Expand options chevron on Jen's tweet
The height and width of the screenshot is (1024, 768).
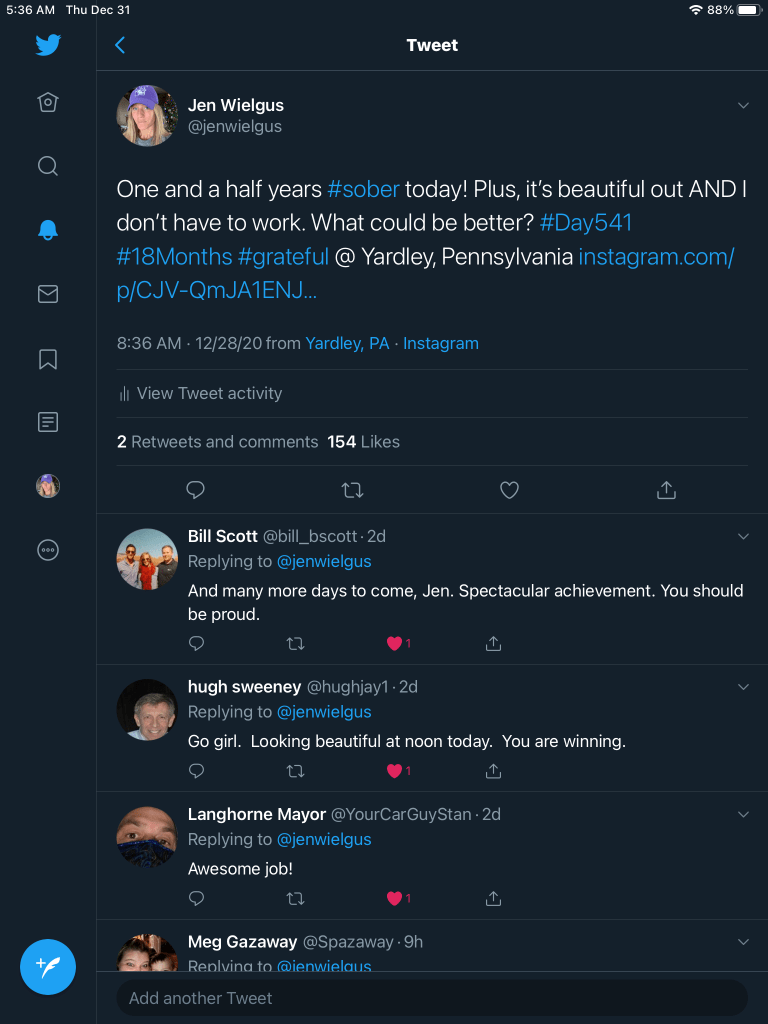(743, 105)
